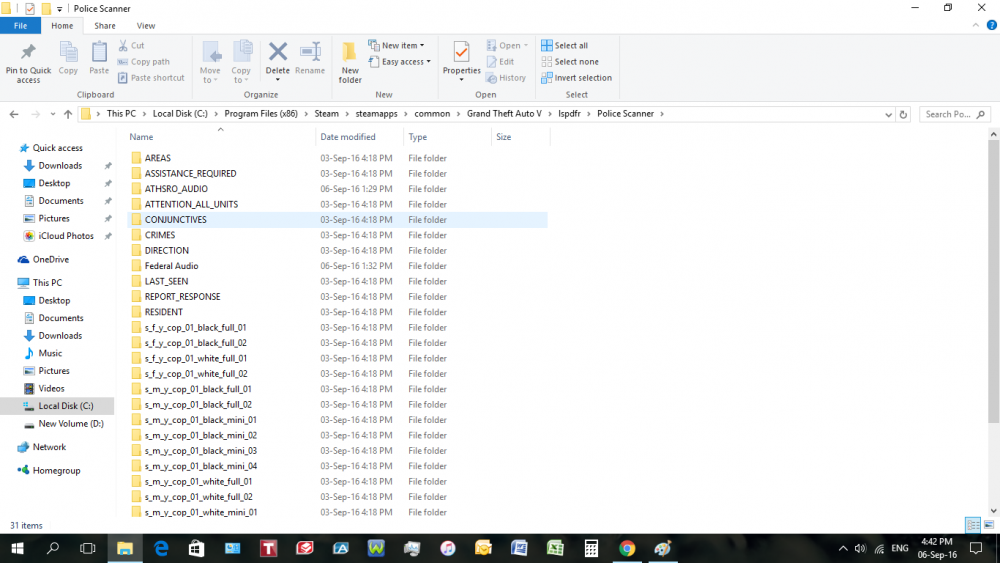The width and height of the screenshot is (1000, 563).
Task: Click the Help question mark icon
Action: [x=992, y=26]
